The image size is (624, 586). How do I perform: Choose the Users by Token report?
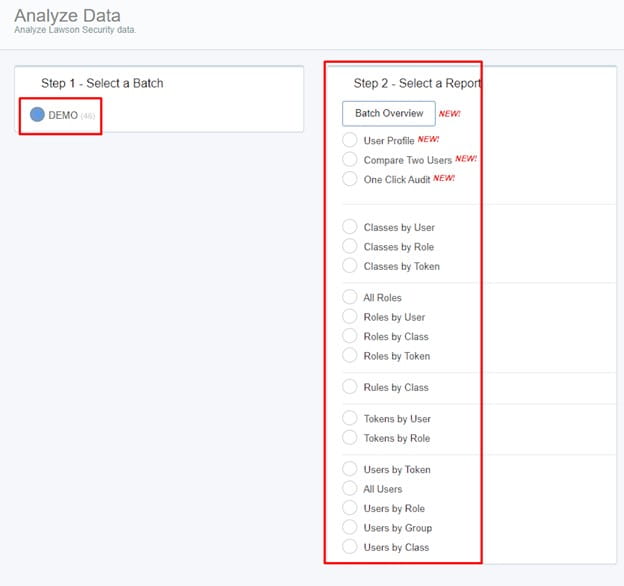[350, 469]
